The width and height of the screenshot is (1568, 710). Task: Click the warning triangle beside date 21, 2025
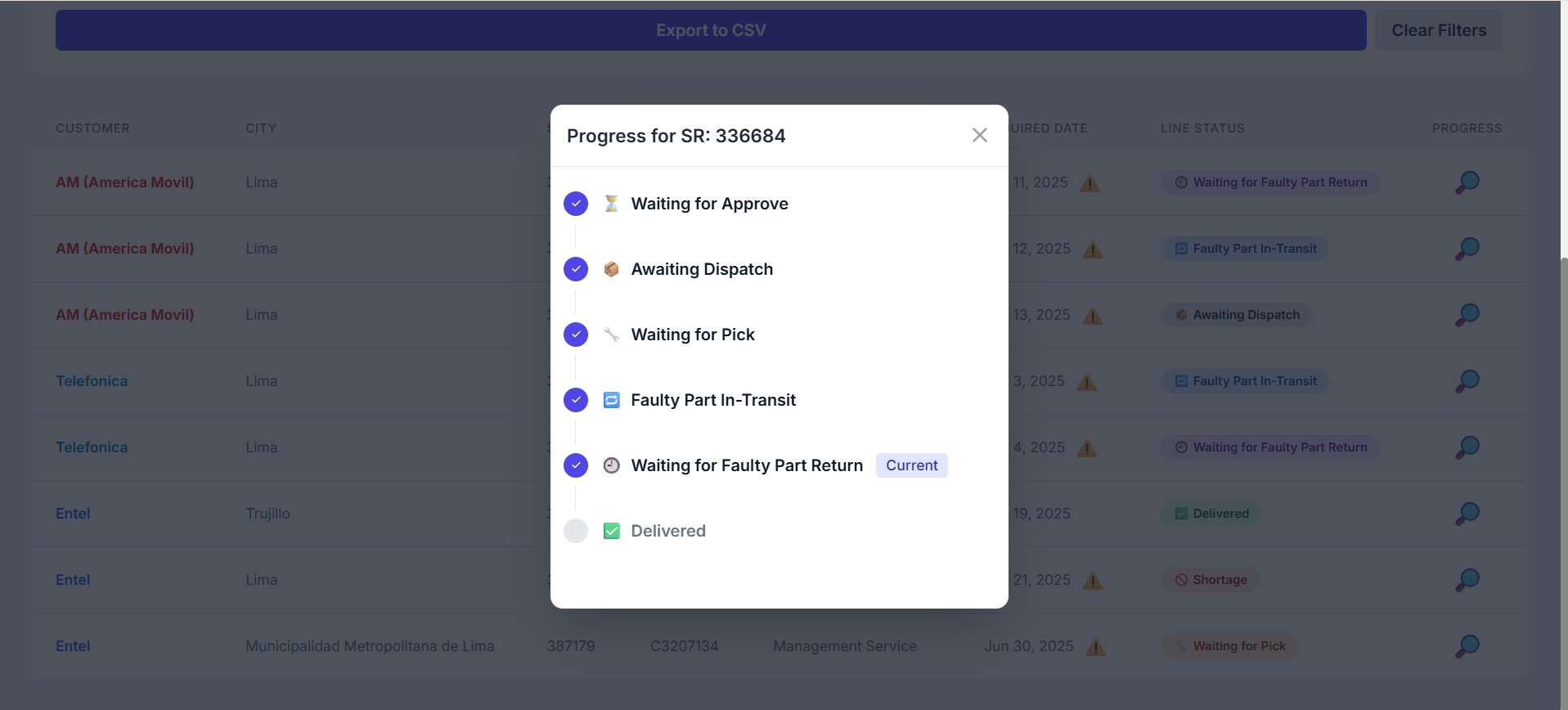1093,581
